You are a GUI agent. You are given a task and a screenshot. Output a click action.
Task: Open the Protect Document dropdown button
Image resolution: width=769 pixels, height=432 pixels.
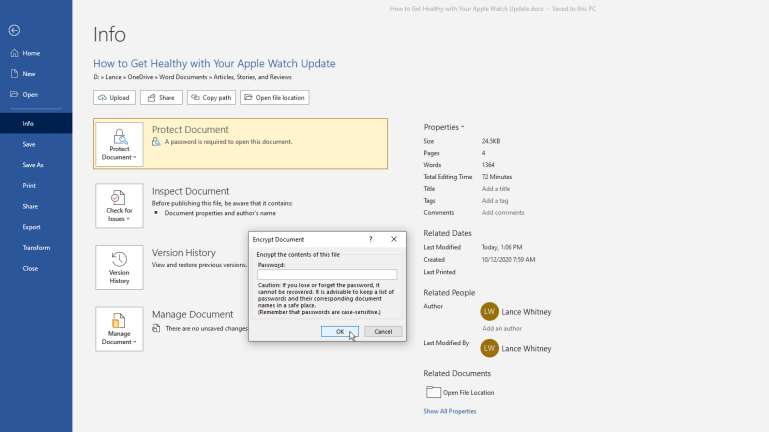tap(119, 144)
